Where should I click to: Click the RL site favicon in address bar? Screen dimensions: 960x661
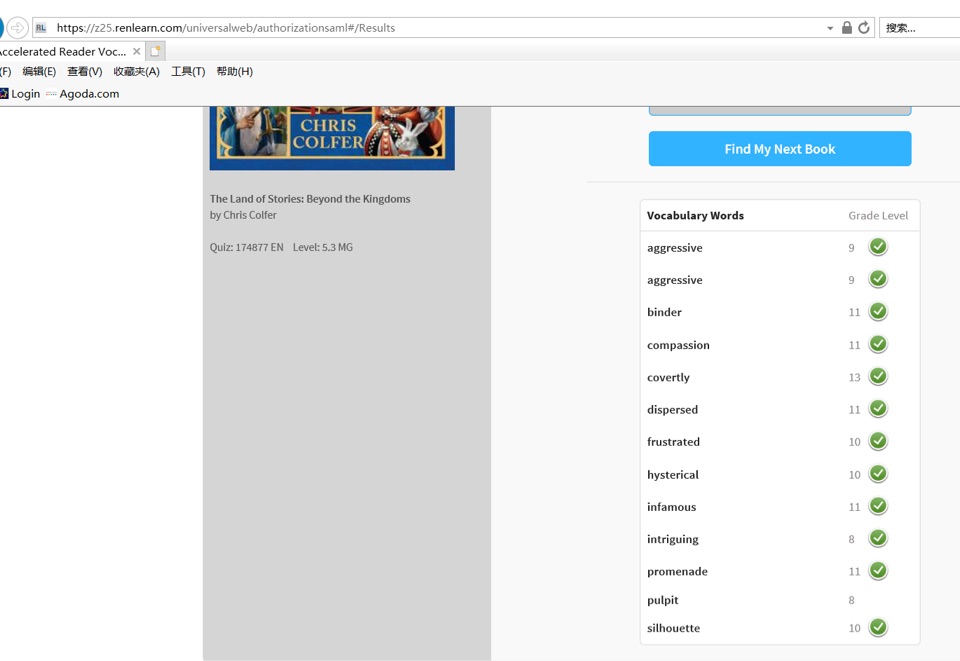[x=41, y=28]
